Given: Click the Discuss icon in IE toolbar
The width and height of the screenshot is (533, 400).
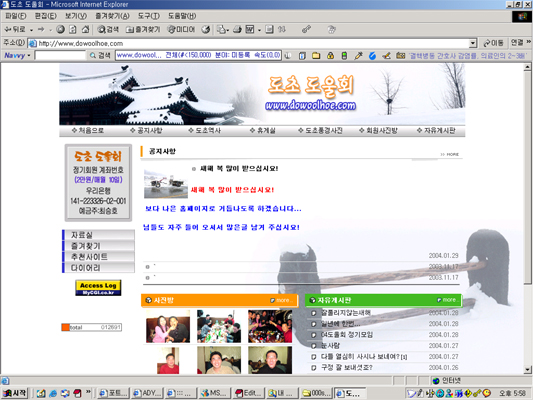Looking at the screenshot, I should pyautogui.click(x=269, y=30).
